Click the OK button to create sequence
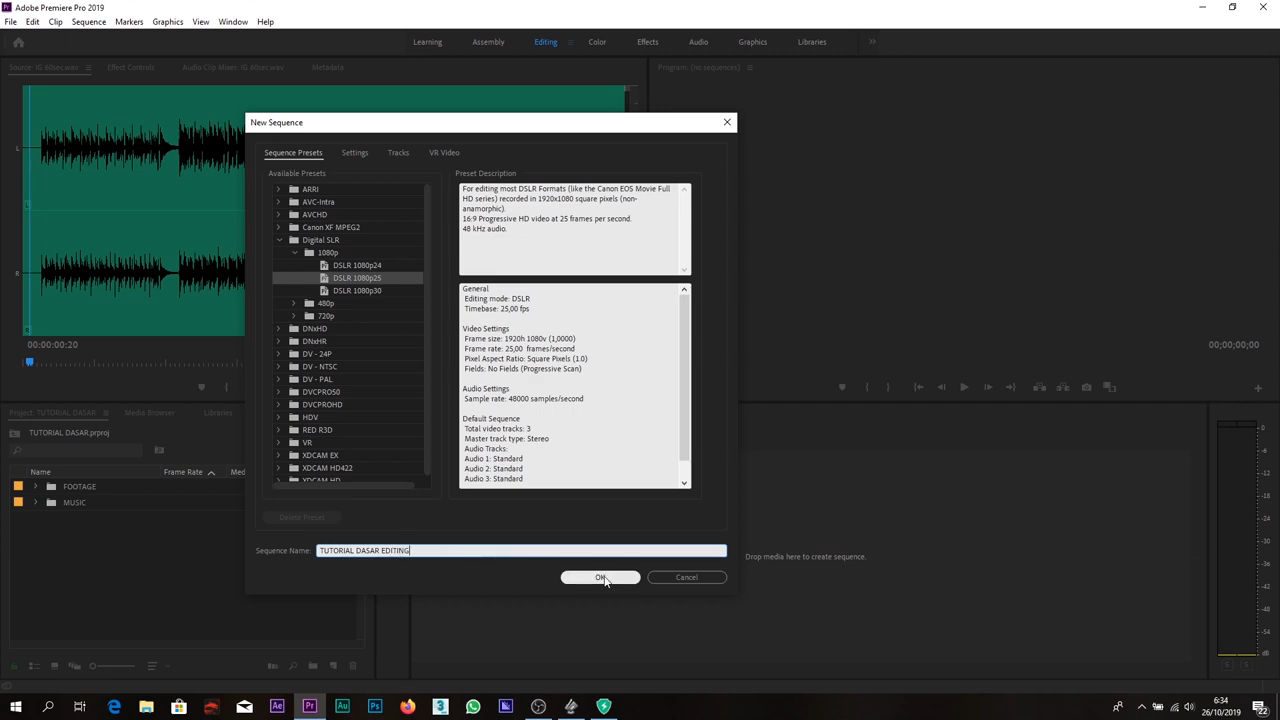 pos(600,577)
